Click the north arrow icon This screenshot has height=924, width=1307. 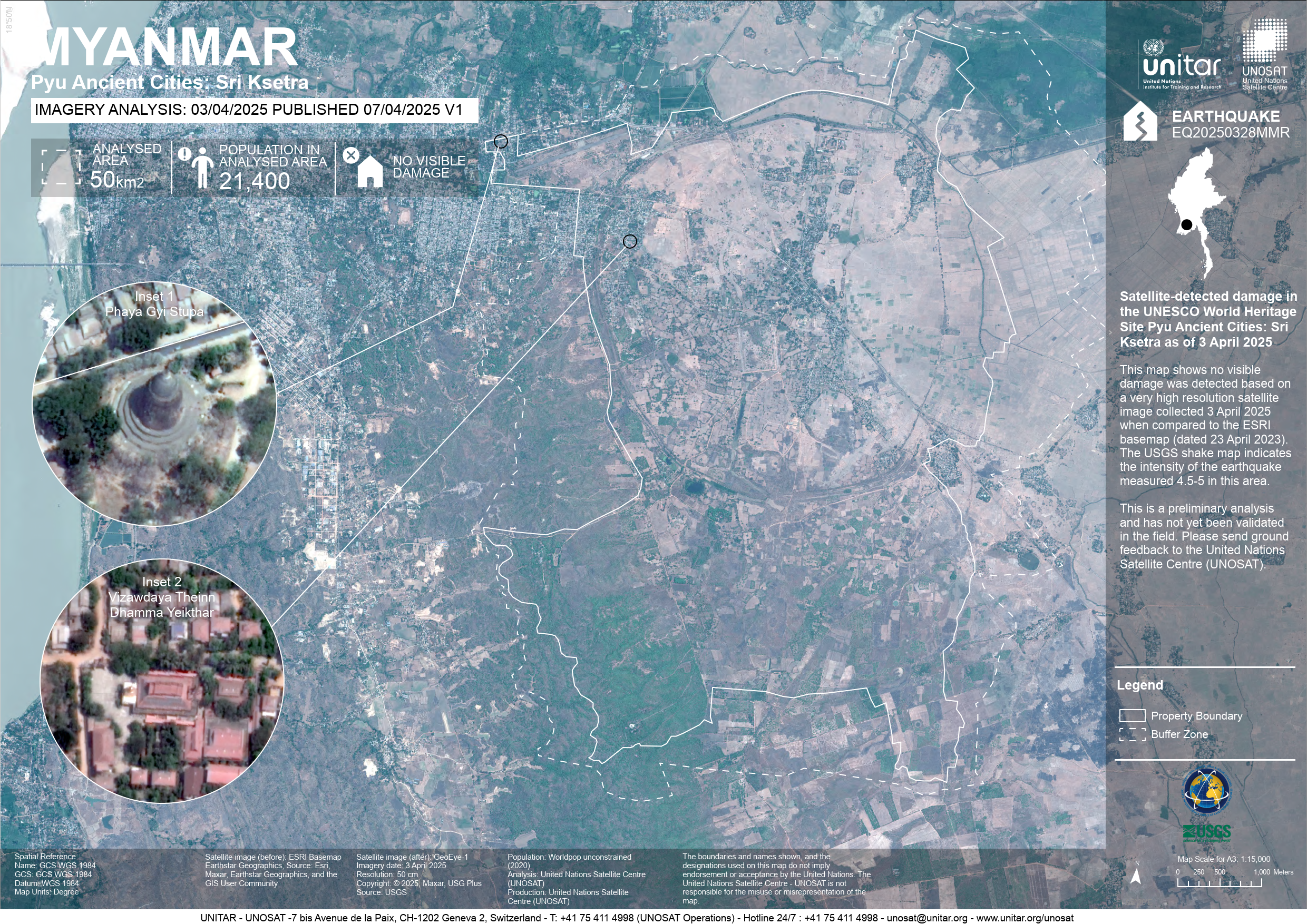(1136, 876)
